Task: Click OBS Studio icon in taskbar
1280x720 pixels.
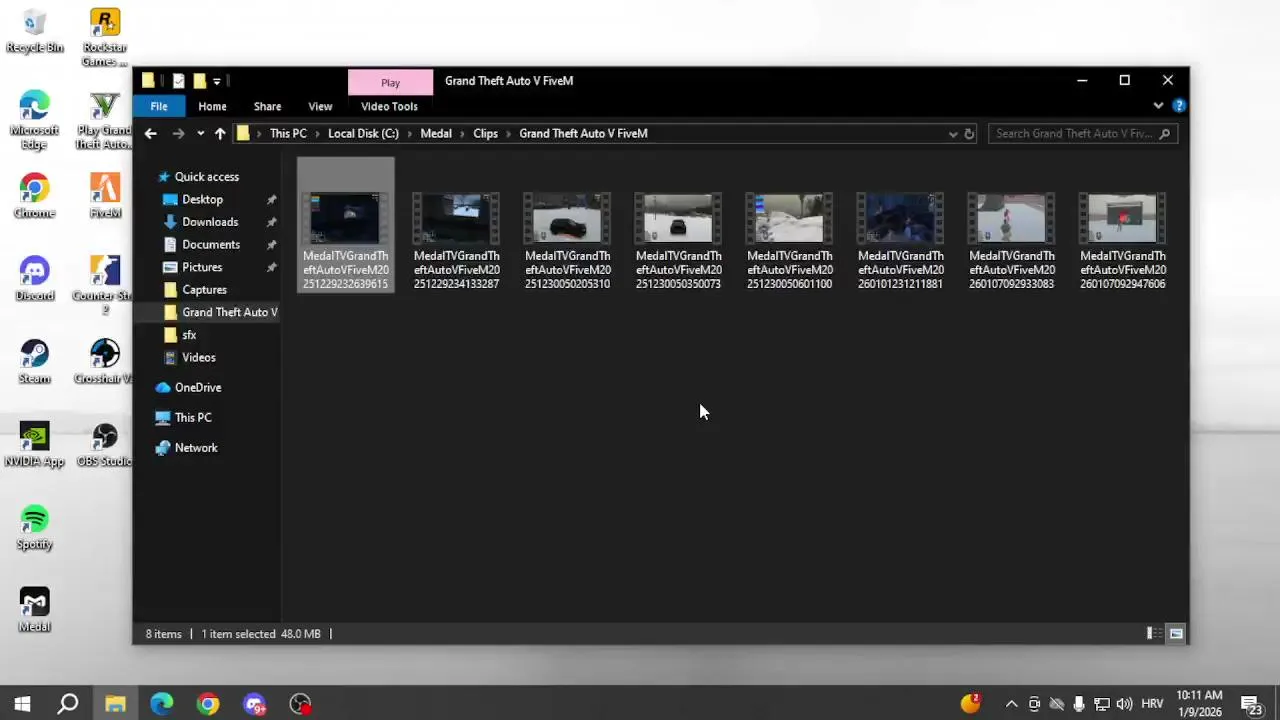Action: coord(300,704)
